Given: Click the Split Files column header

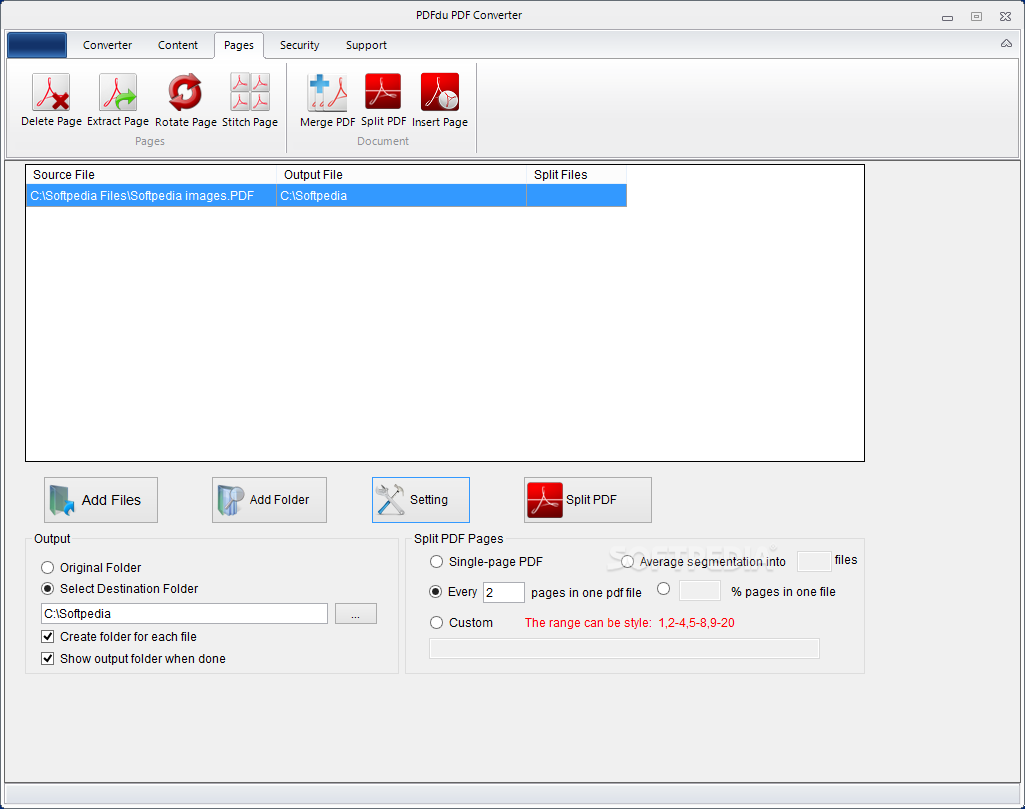Looking at the screenshot, I should click(x=577, y=174).
